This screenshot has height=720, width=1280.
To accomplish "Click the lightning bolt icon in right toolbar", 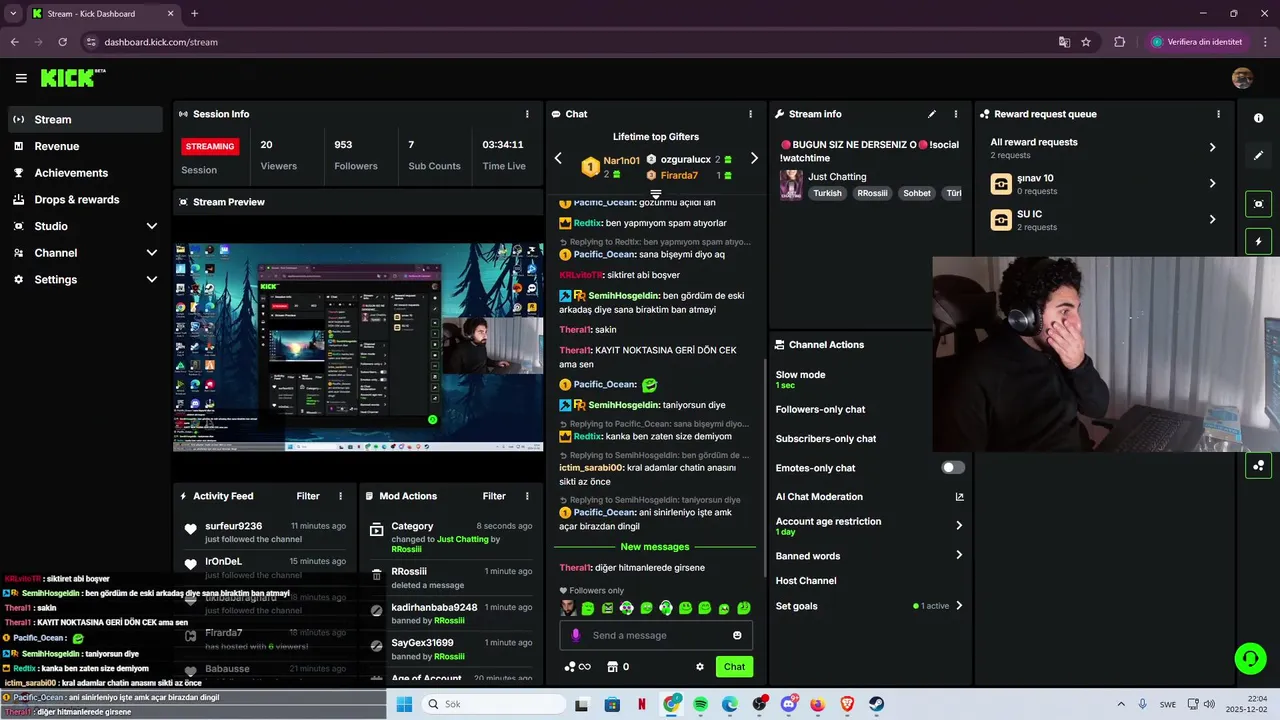I will point(1258,241).
